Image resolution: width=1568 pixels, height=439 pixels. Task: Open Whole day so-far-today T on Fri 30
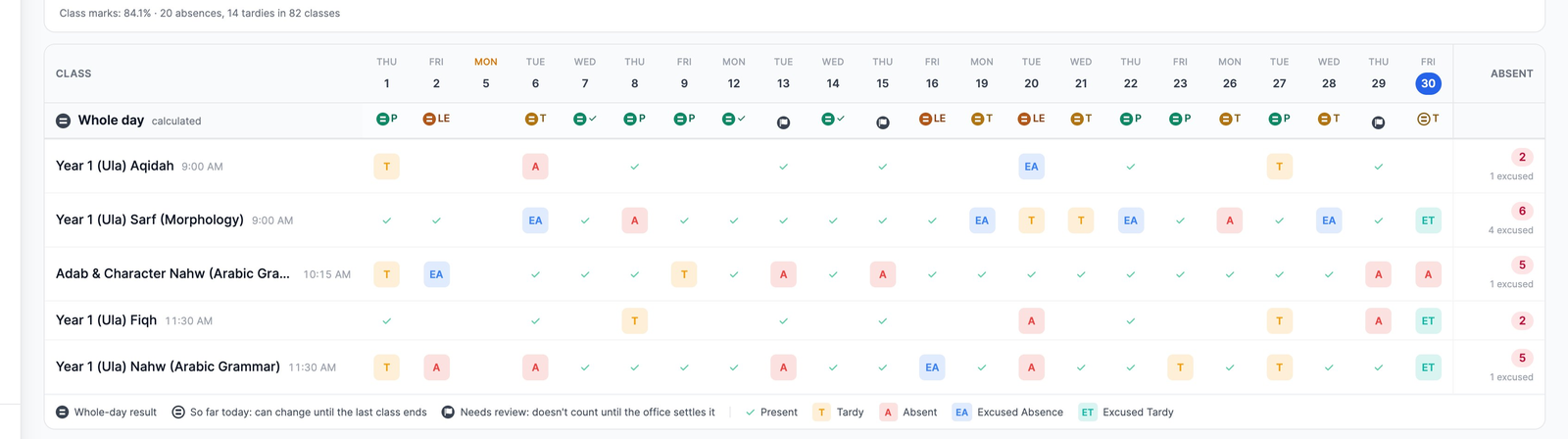pos(1428,119)
